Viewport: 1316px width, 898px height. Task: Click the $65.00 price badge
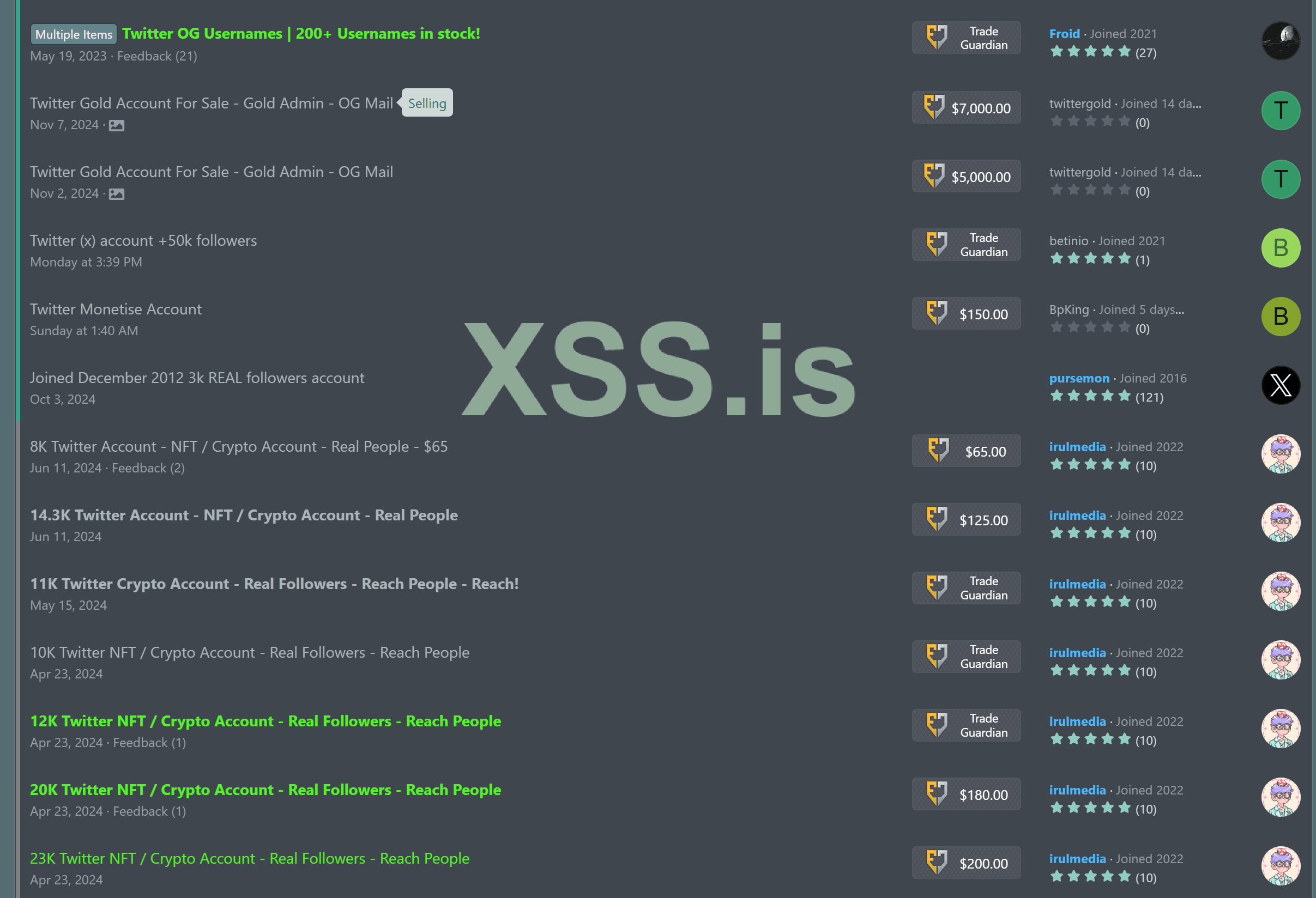[x=966, y=451]
